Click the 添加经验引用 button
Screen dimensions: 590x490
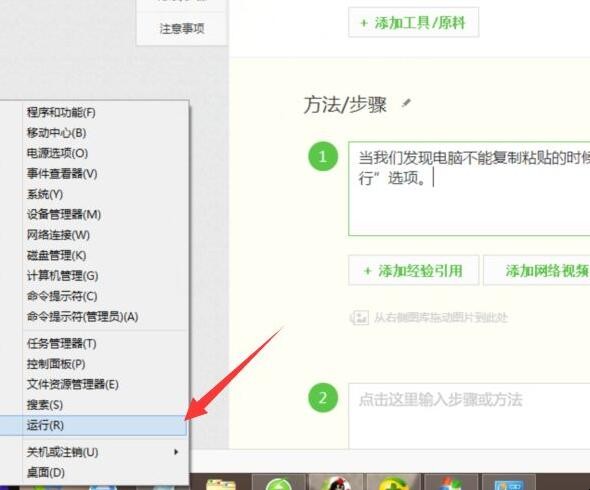click(x=414, y=271)
